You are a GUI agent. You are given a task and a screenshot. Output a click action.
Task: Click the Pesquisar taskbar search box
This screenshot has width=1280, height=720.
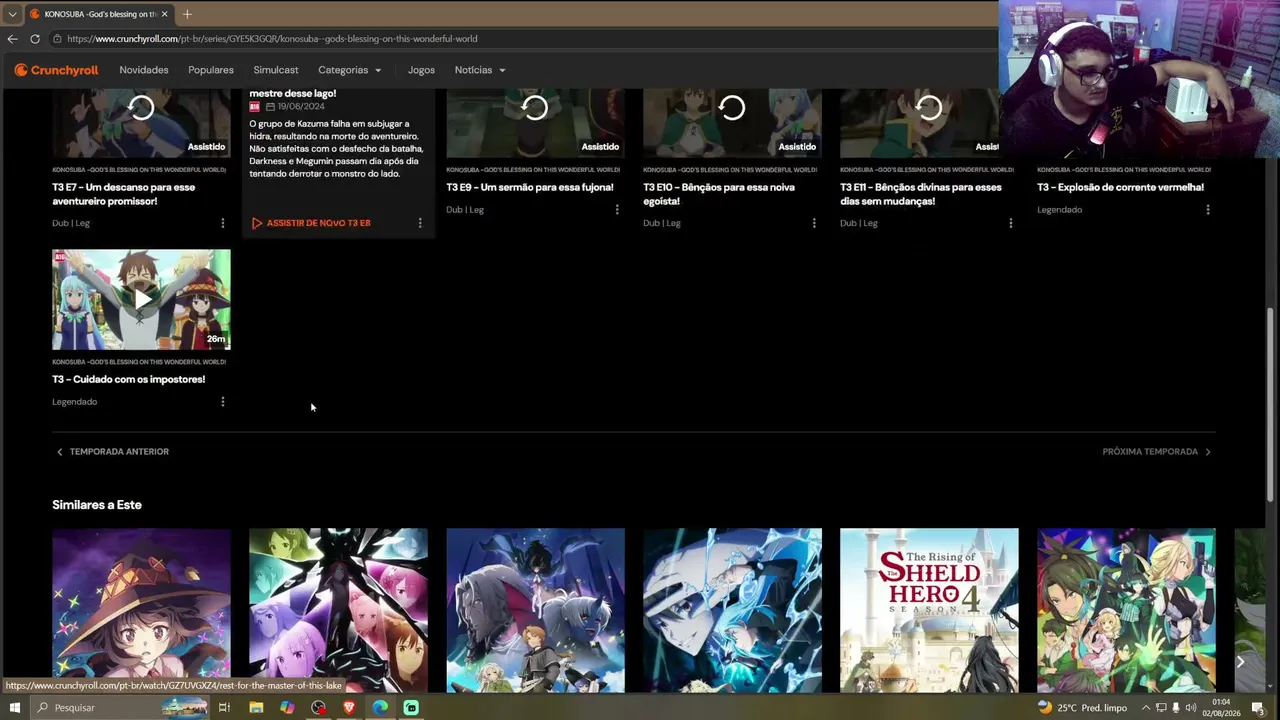click(120, 708)
